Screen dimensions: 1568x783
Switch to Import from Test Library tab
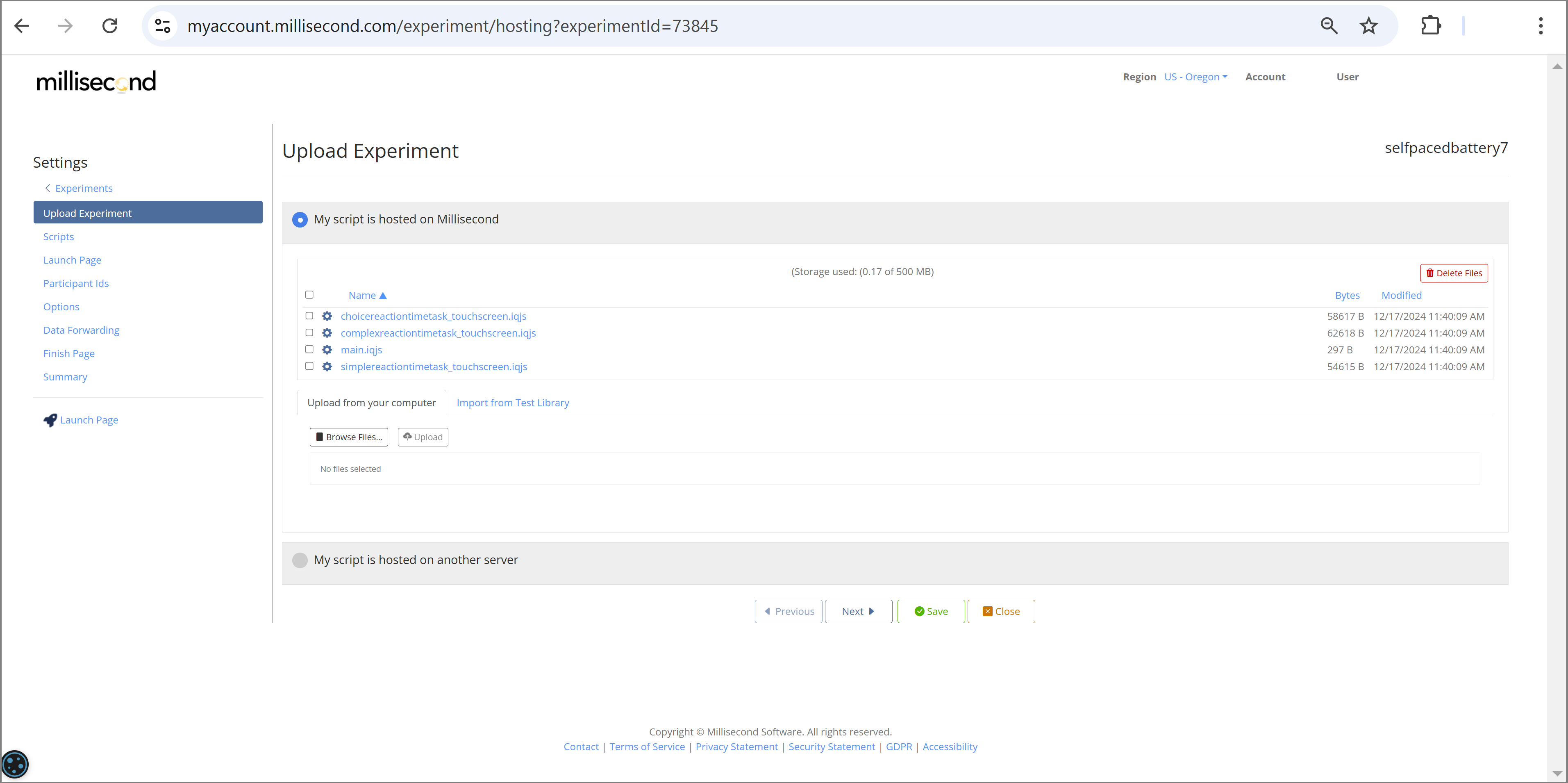tap(513, 403)
